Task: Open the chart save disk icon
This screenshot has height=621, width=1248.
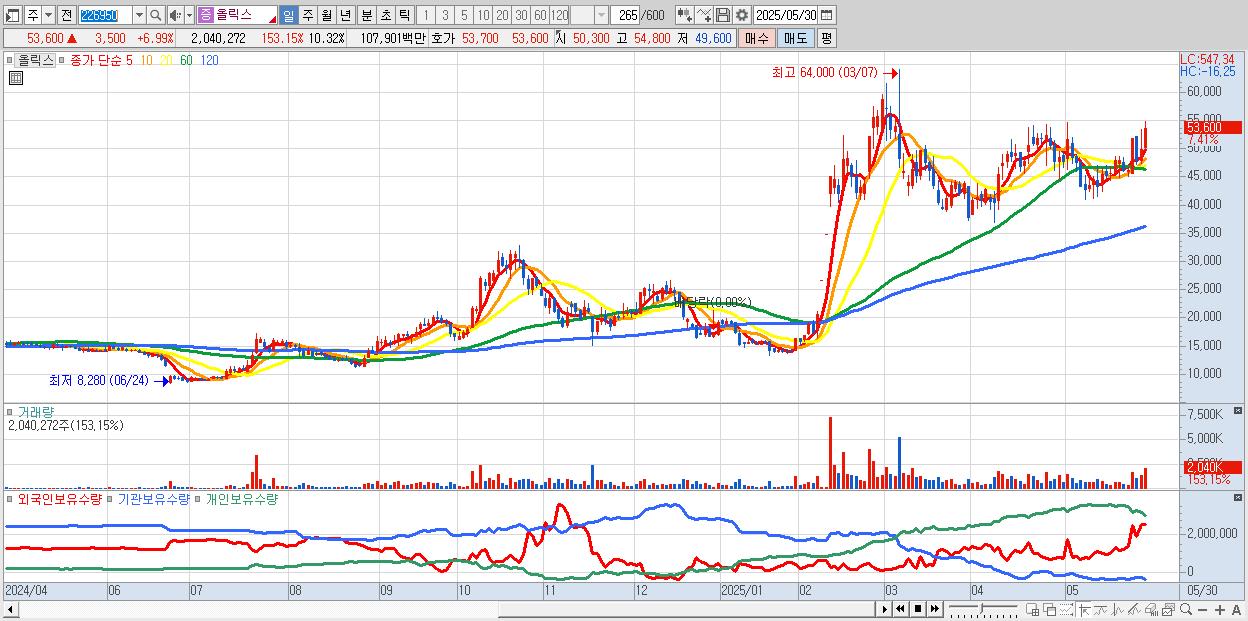Action: [x=722, y=15]
